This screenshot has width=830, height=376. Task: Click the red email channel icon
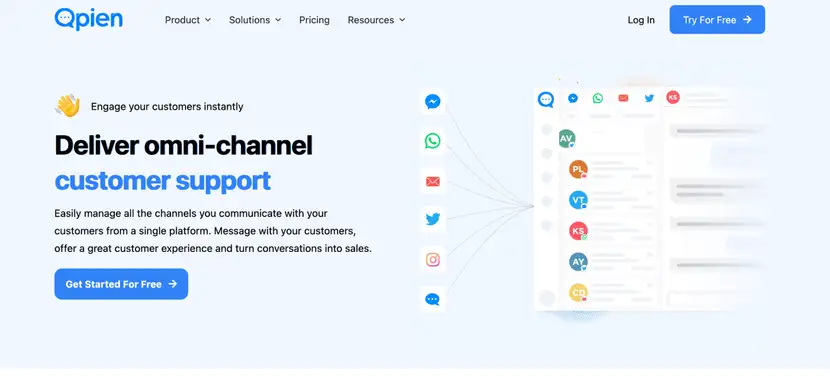pos(433,182)
